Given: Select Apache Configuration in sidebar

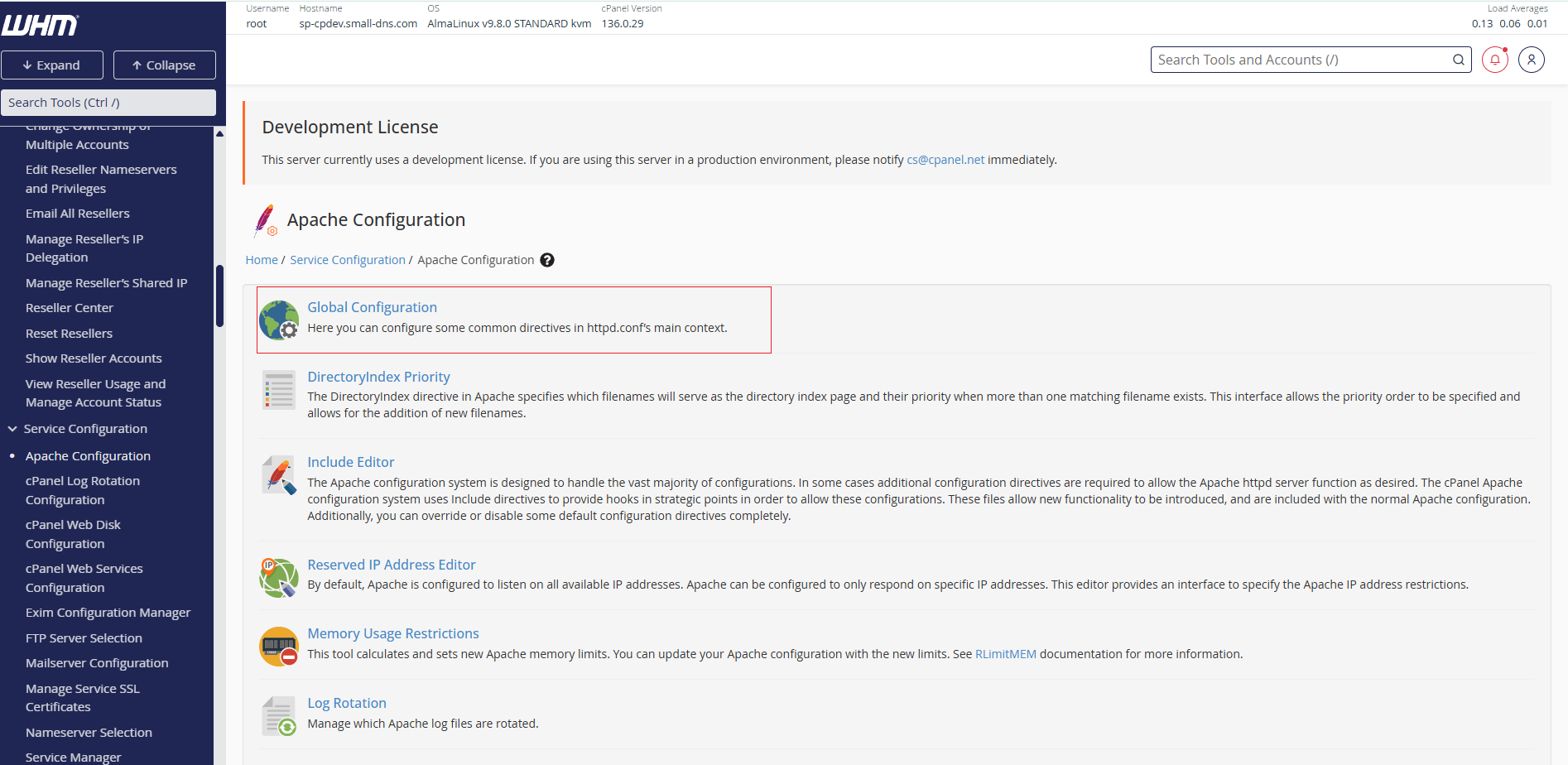Looking at the screenshot, I should pos(88,456).
